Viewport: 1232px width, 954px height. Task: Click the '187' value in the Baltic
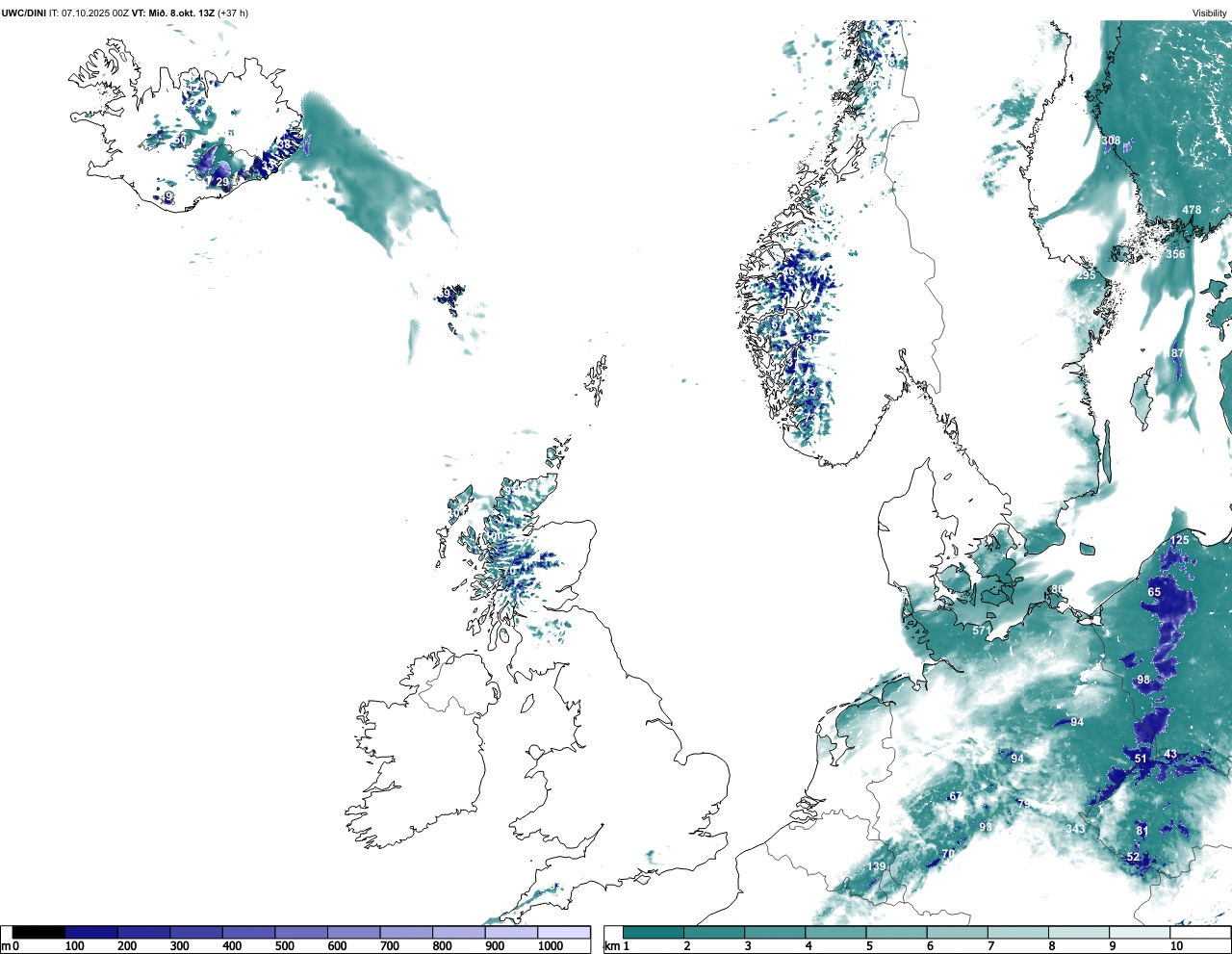pyautogui.click(x=1175, y=353)
